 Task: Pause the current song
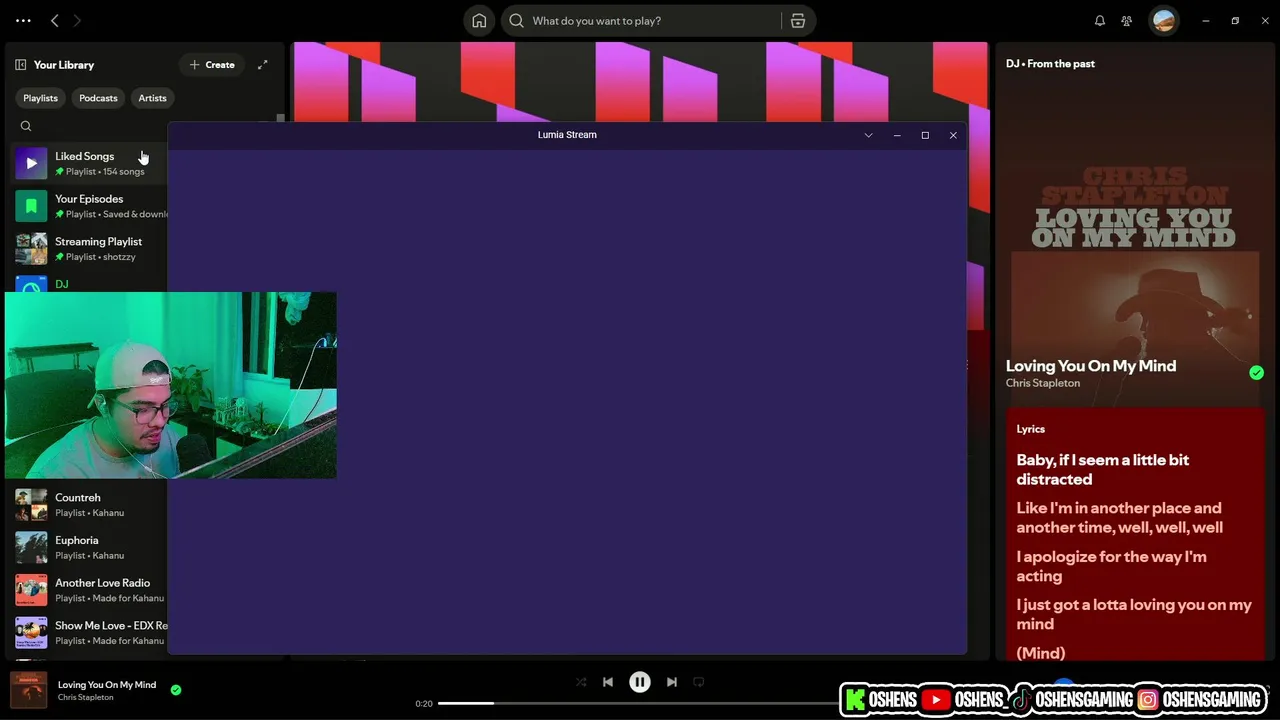640,682
